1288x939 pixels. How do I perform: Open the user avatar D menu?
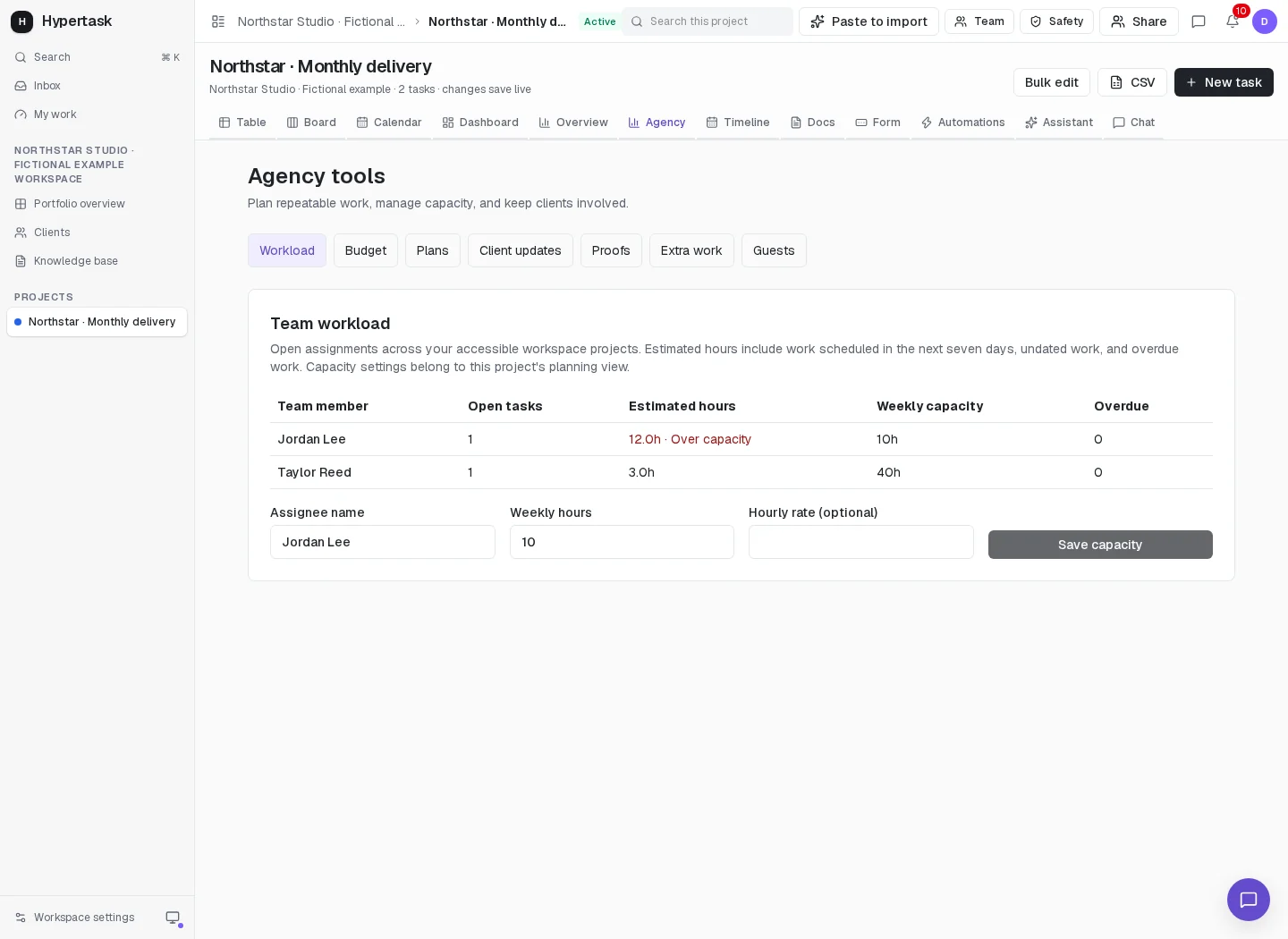pos(1265,21)
